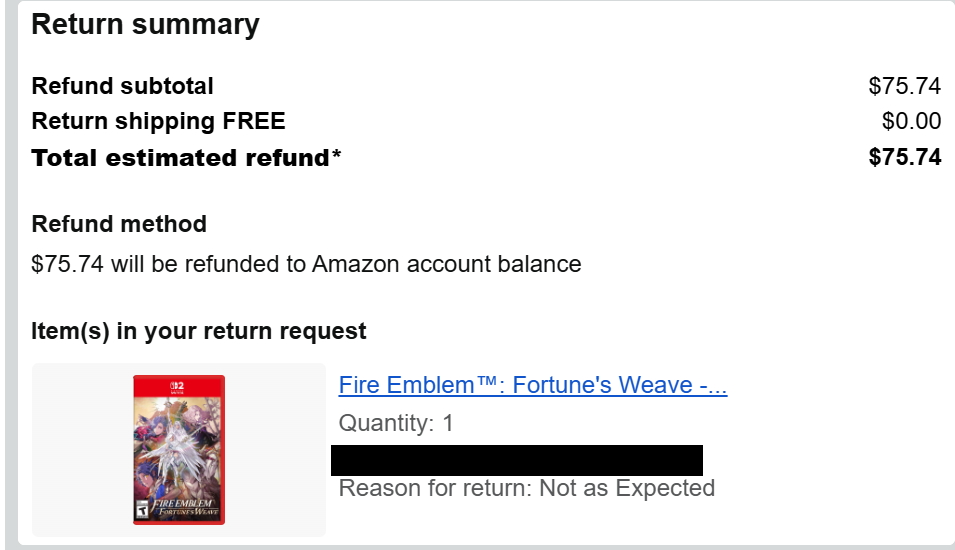Open the Fire Emblem Fortune's Weave product link
Screen dimensions: 955x550
(533, 385)
